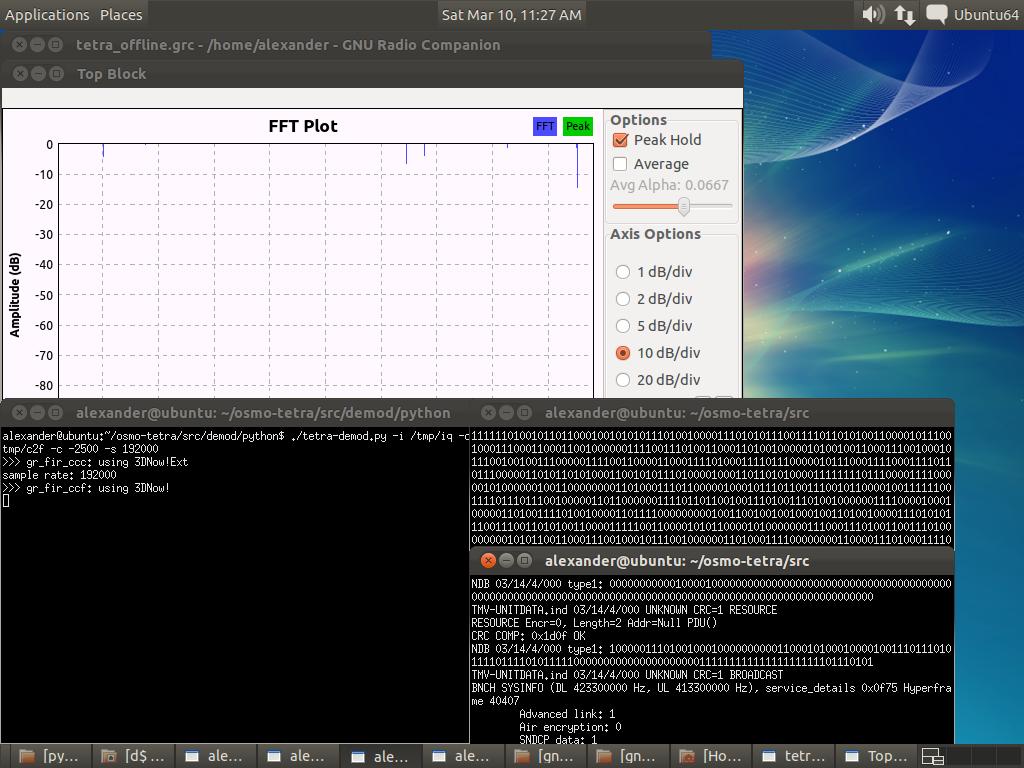Click the 'Avg Alpha: 0.0667' label
The image size is (1024, 768).
tap(669, 185)
